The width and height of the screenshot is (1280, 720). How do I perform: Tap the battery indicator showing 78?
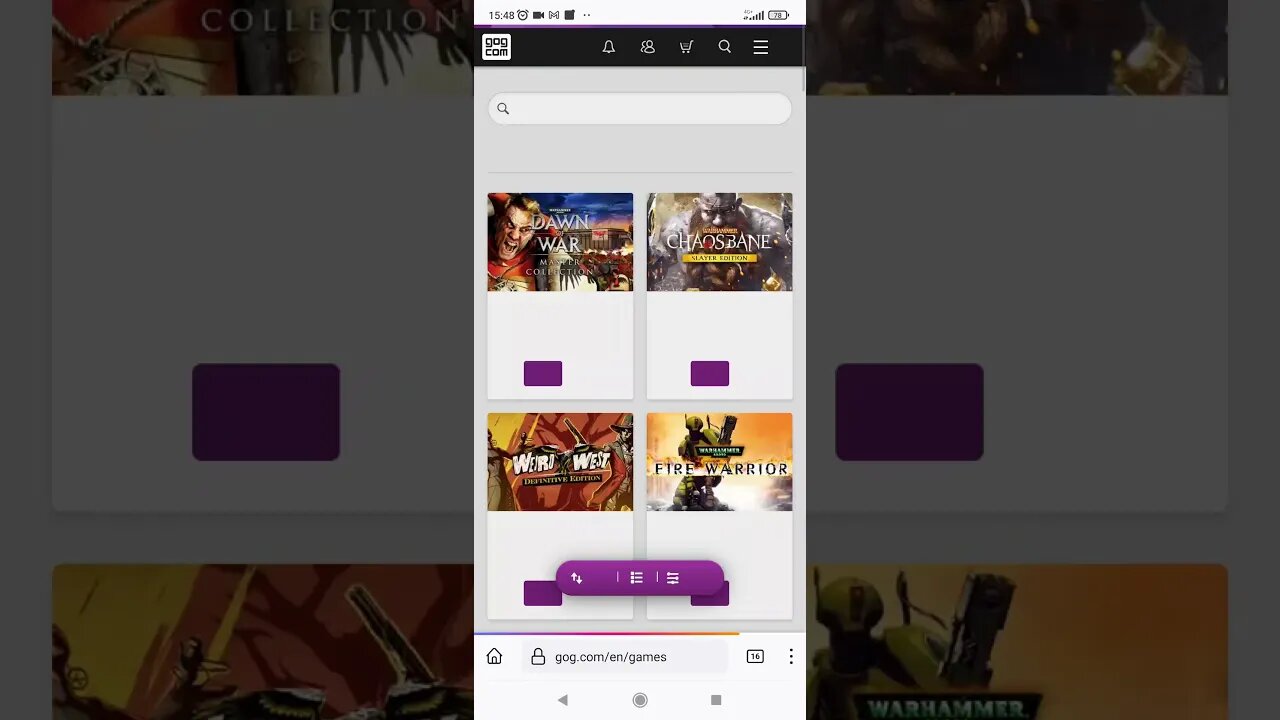779,15
